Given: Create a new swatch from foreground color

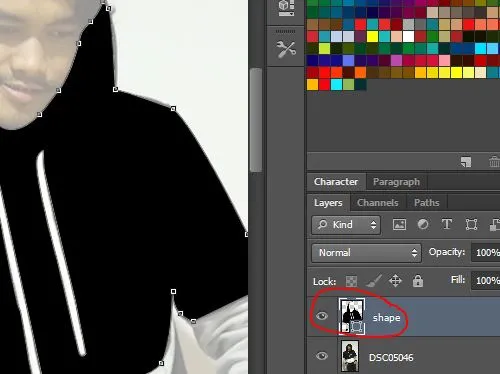Looking at the screenshot, I should pos(466,162).
